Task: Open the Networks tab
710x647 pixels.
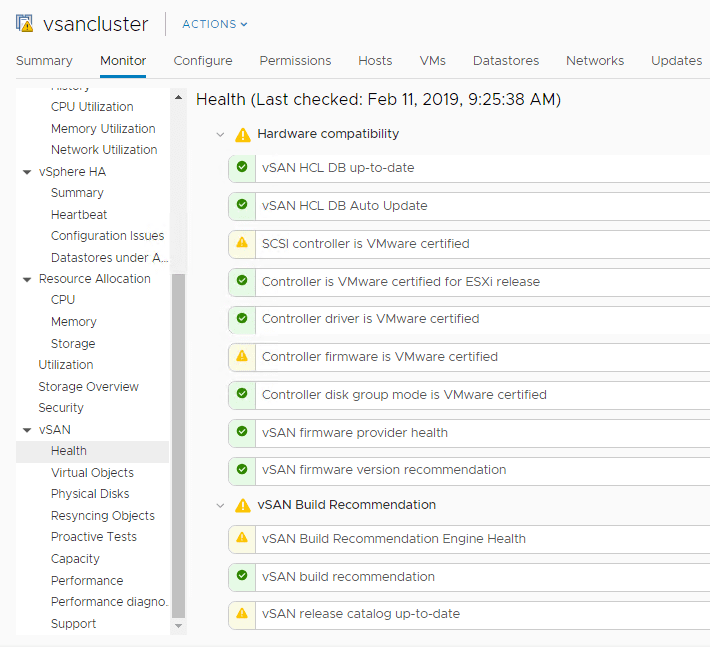Action: (595, 61)
